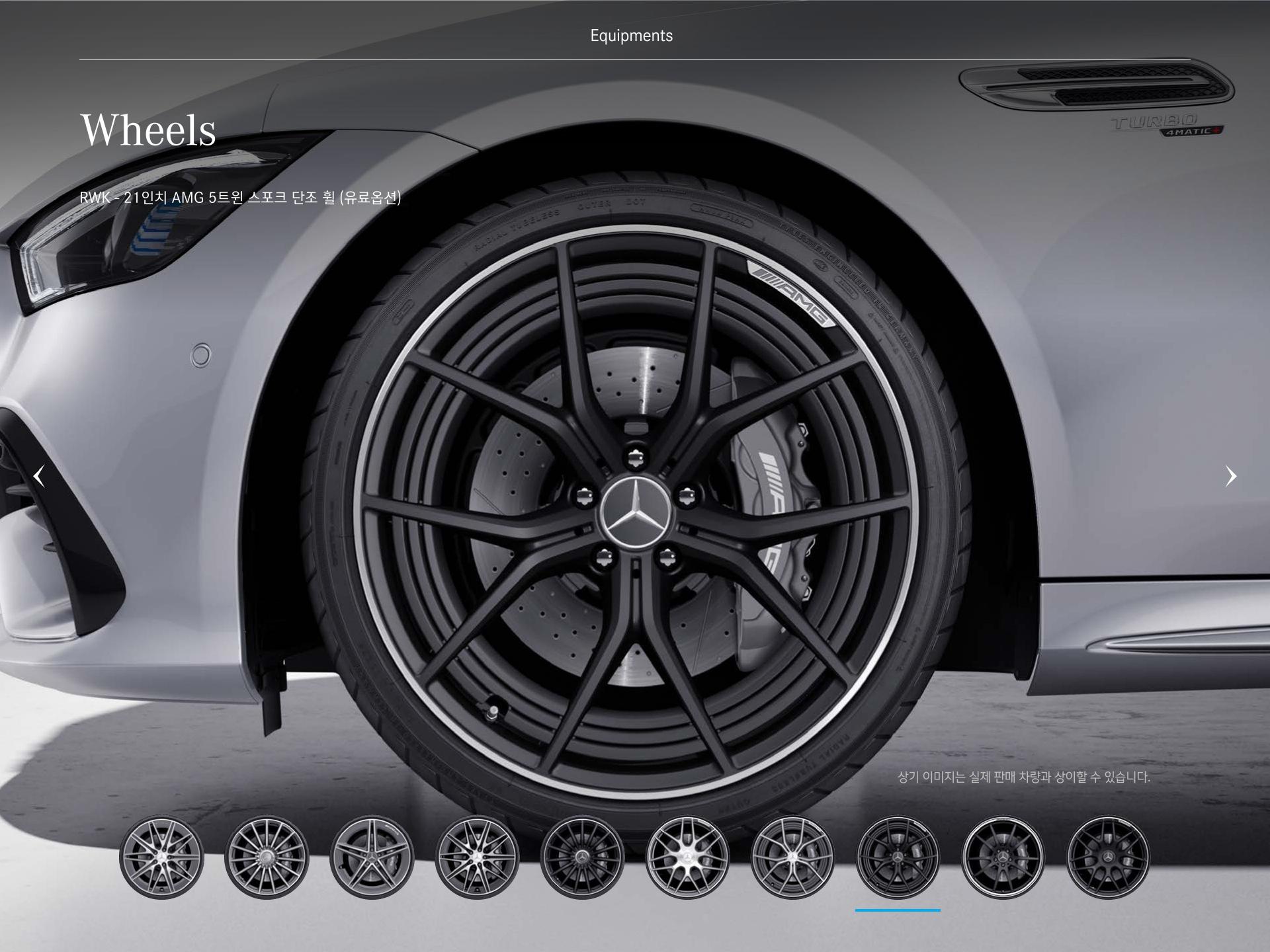Click the Equipments header title

(x=632, y=36)
